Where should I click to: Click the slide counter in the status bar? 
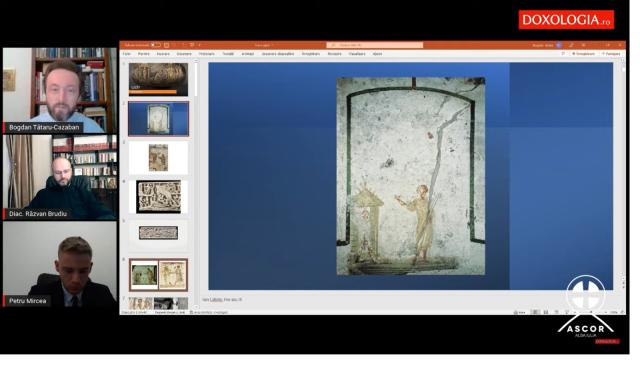coord(134,312)
